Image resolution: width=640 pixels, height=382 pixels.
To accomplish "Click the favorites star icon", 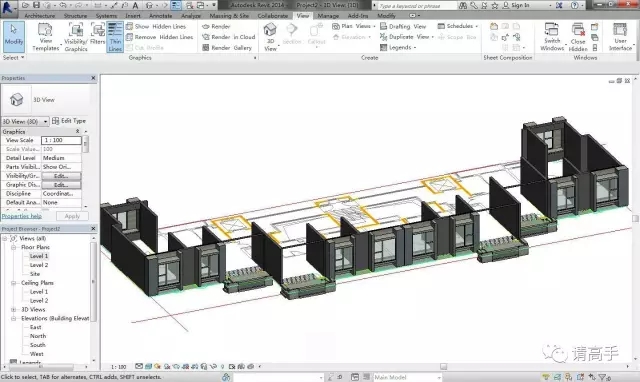I will click(x=495, y=5).
